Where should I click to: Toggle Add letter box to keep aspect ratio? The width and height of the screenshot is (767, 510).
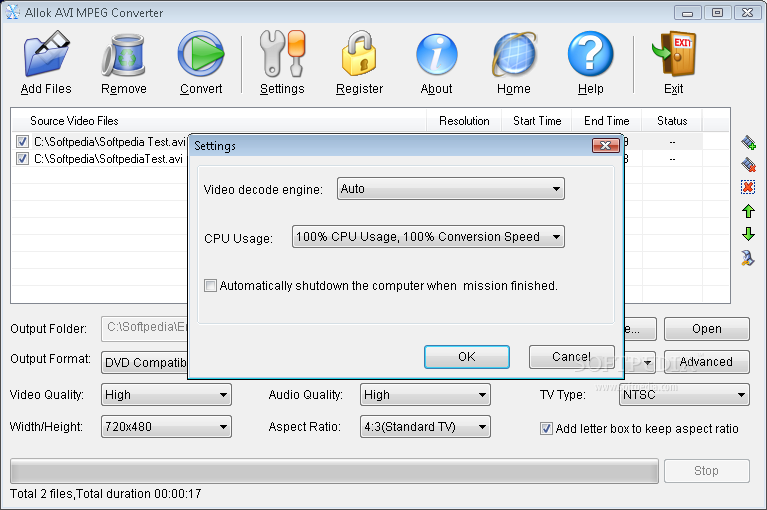(x=546, y=429)
